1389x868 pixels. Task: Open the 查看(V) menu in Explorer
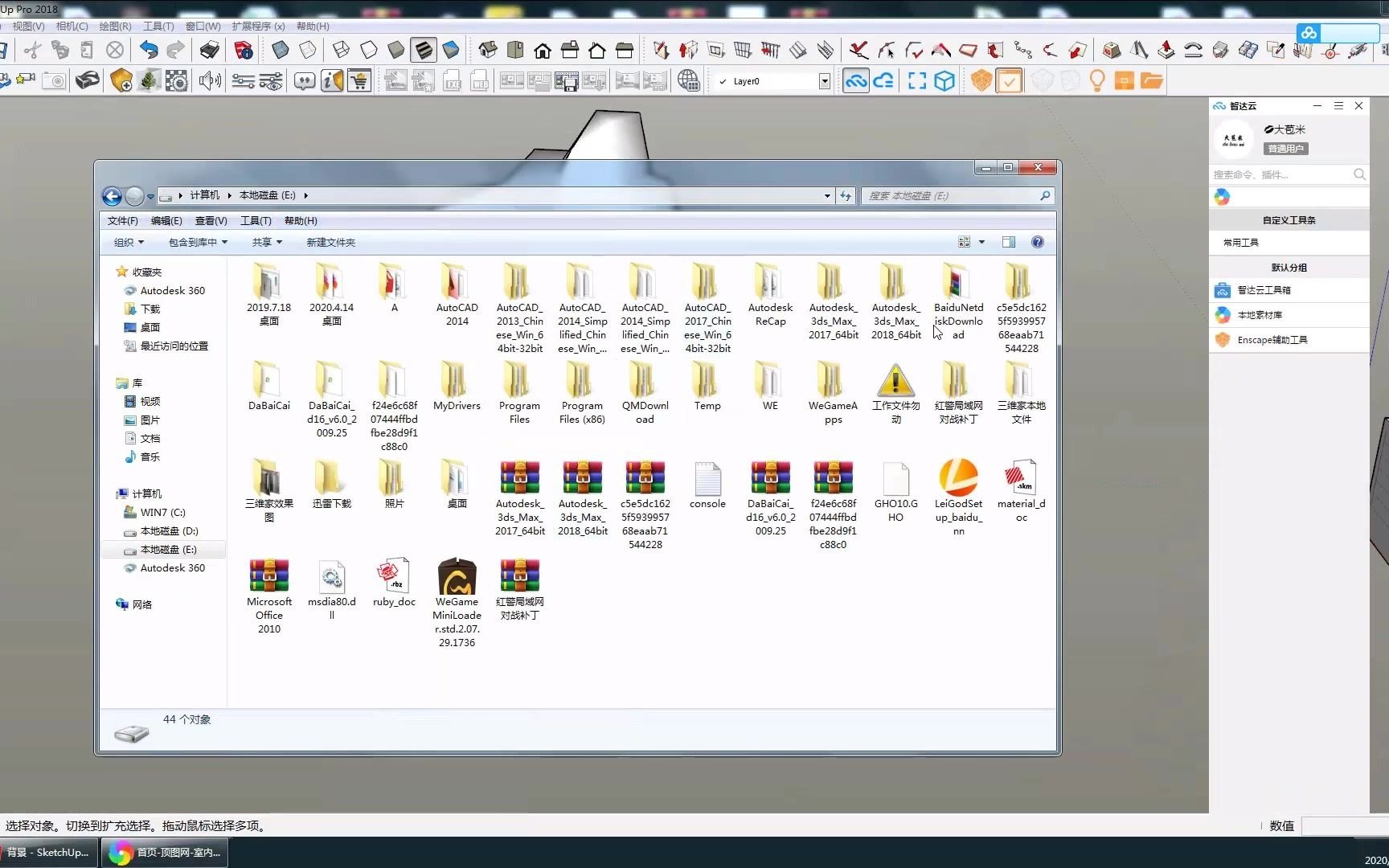tap(211, 220)
